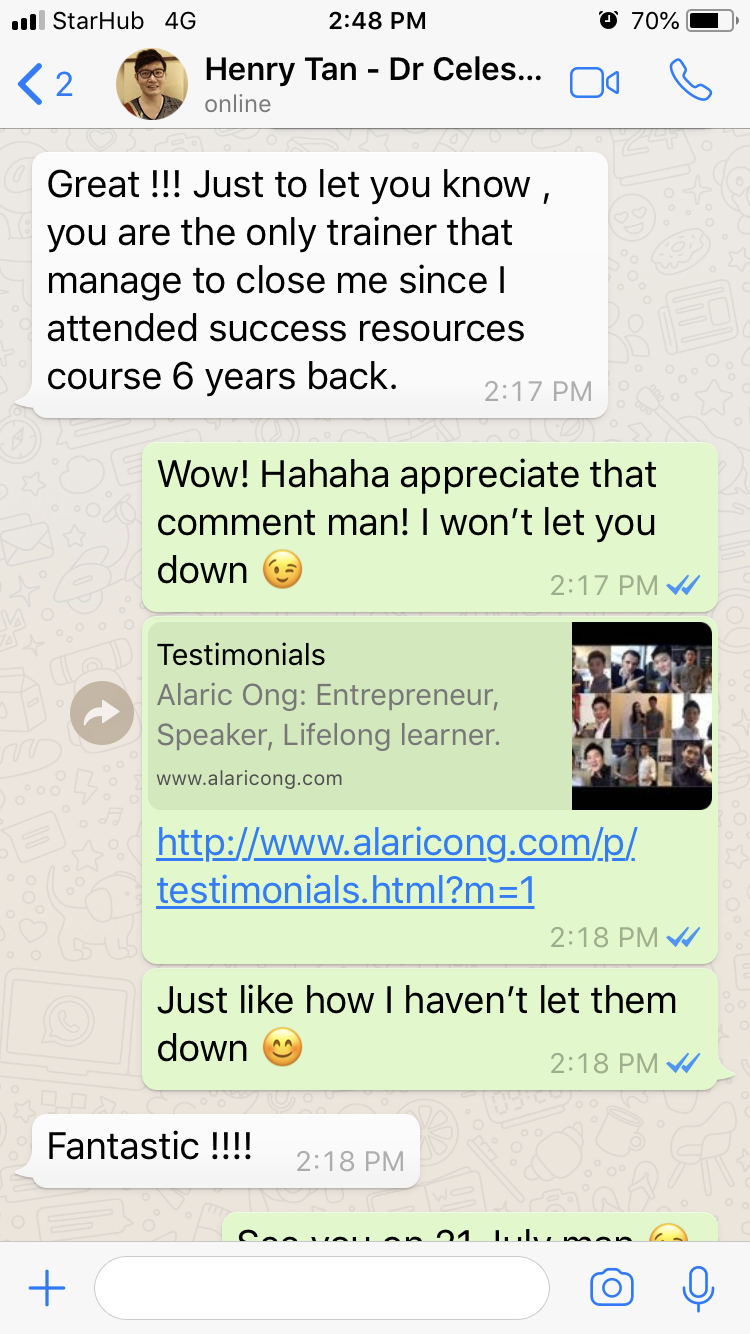
Task: Open the Testimonials link preview card
Action: (430, 716)
